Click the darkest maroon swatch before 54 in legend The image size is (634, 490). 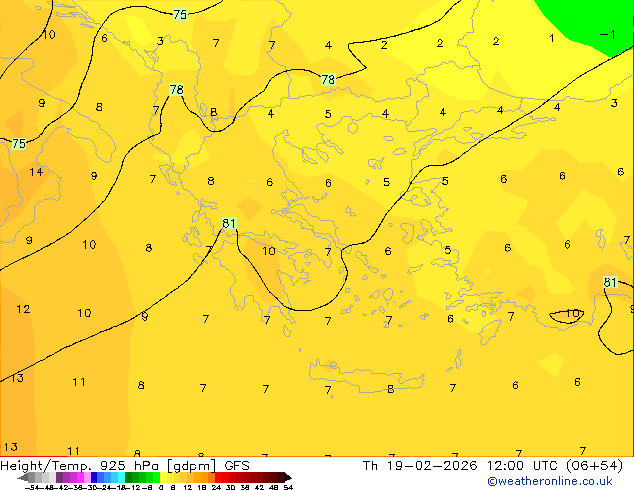pos(280,477)
